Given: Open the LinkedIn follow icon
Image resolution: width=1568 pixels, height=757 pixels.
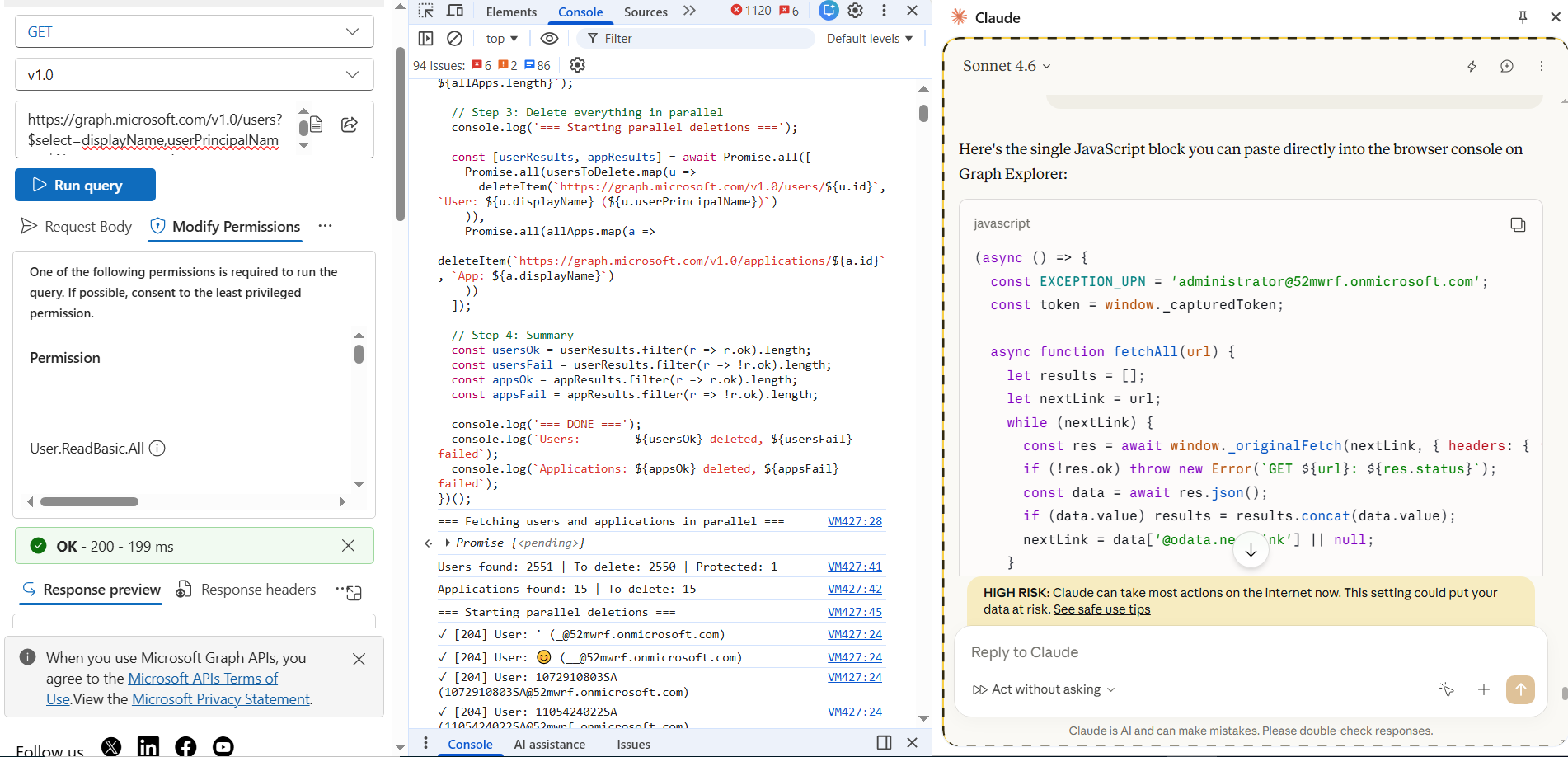Looking at the screenshot, I should tap(148, 747).
